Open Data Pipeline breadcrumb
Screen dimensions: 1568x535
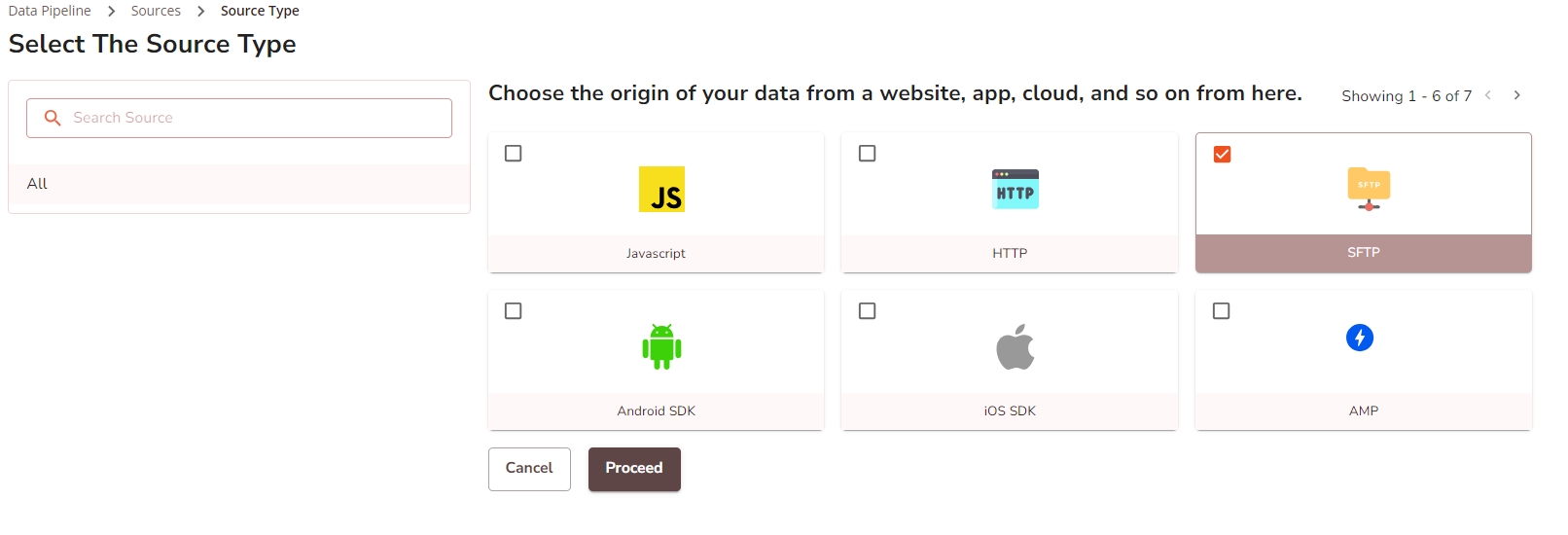(x=50, y=11)
